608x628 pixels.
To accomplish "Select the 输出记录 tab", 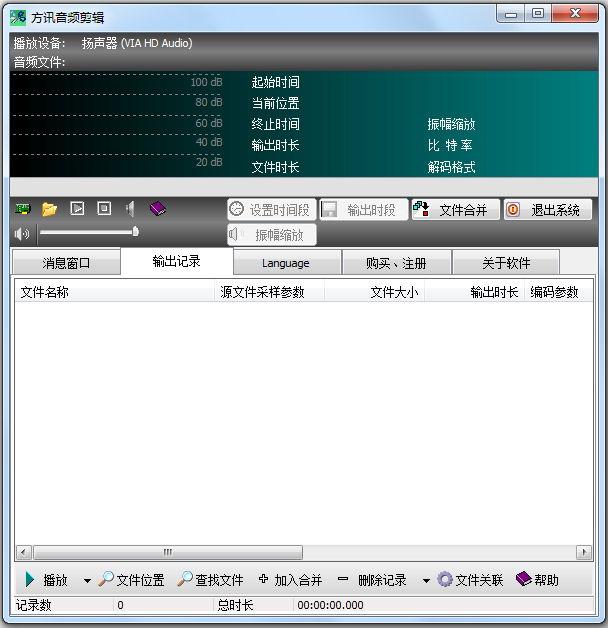I will pyautogui.click(x=177, y=261).
